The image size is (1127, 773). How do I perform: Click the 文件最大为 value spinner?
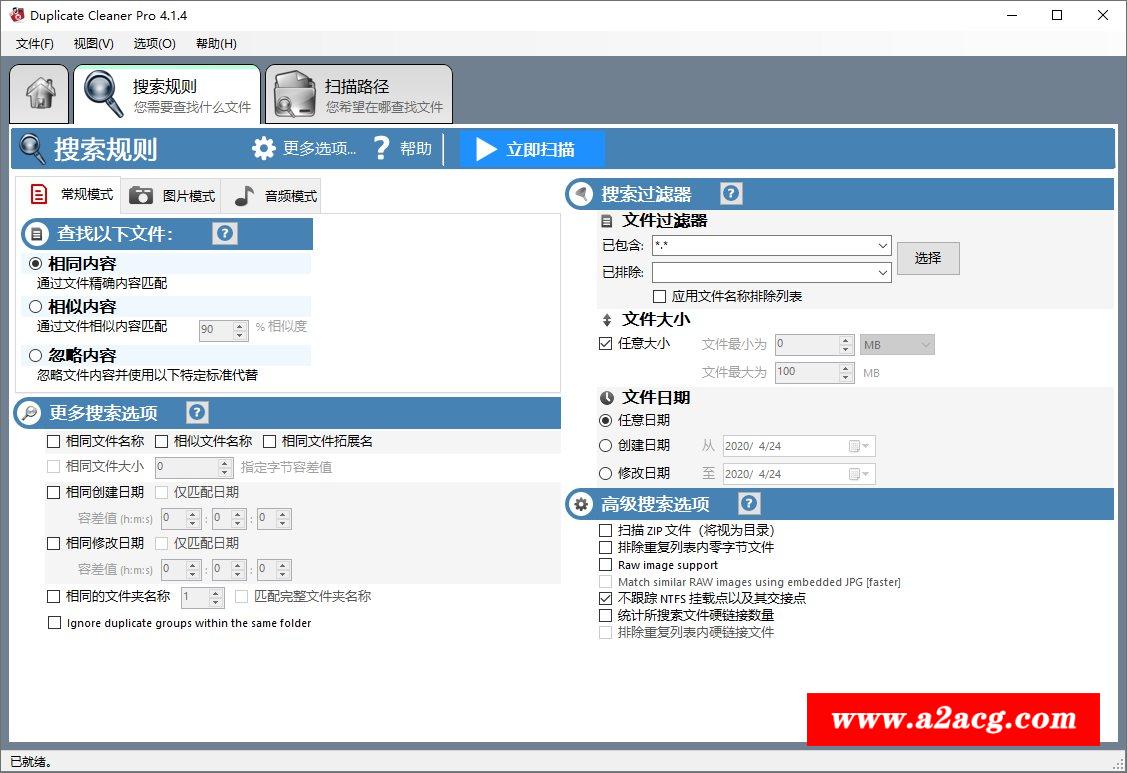coord(814,372)
